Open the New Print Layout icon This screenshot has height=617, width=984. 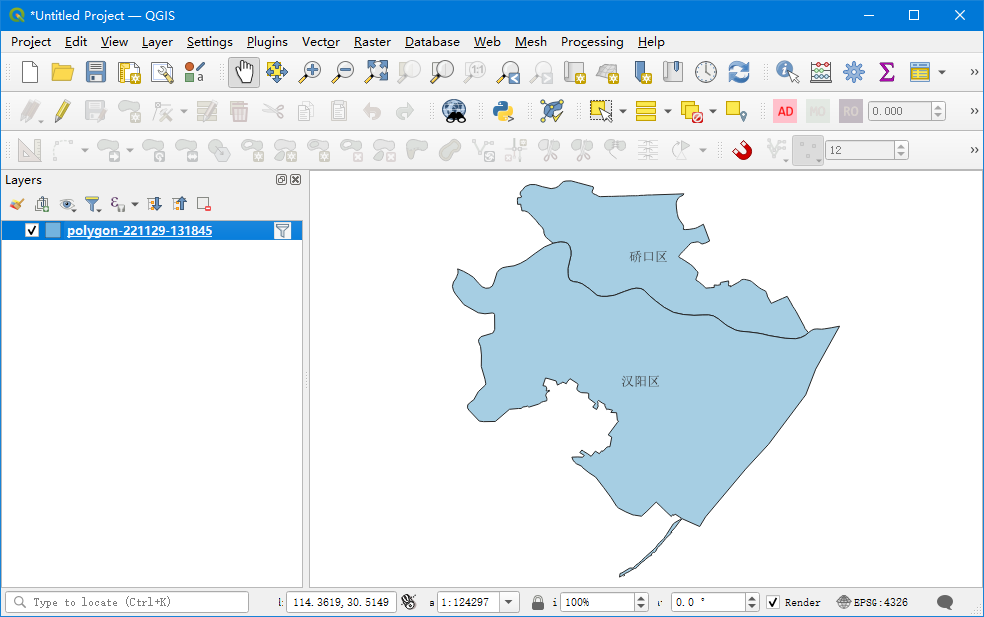[129, 72]
